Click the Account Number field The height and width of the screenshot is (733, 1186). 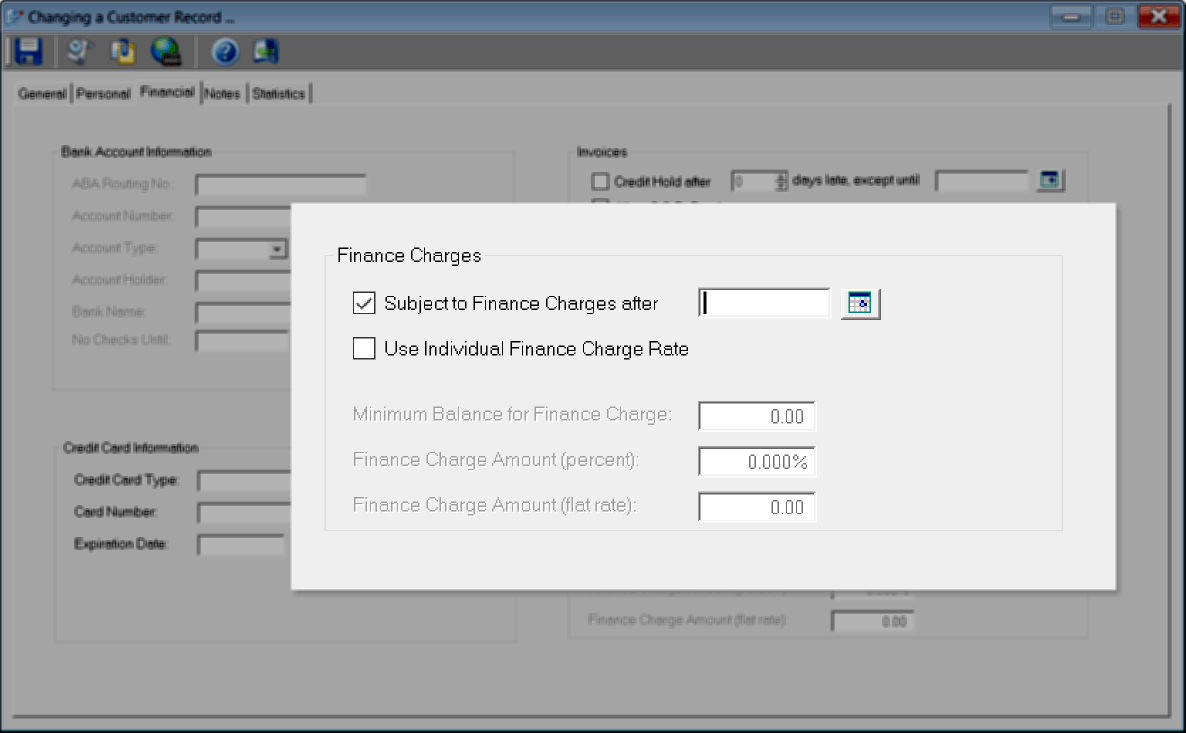point(243,217)
